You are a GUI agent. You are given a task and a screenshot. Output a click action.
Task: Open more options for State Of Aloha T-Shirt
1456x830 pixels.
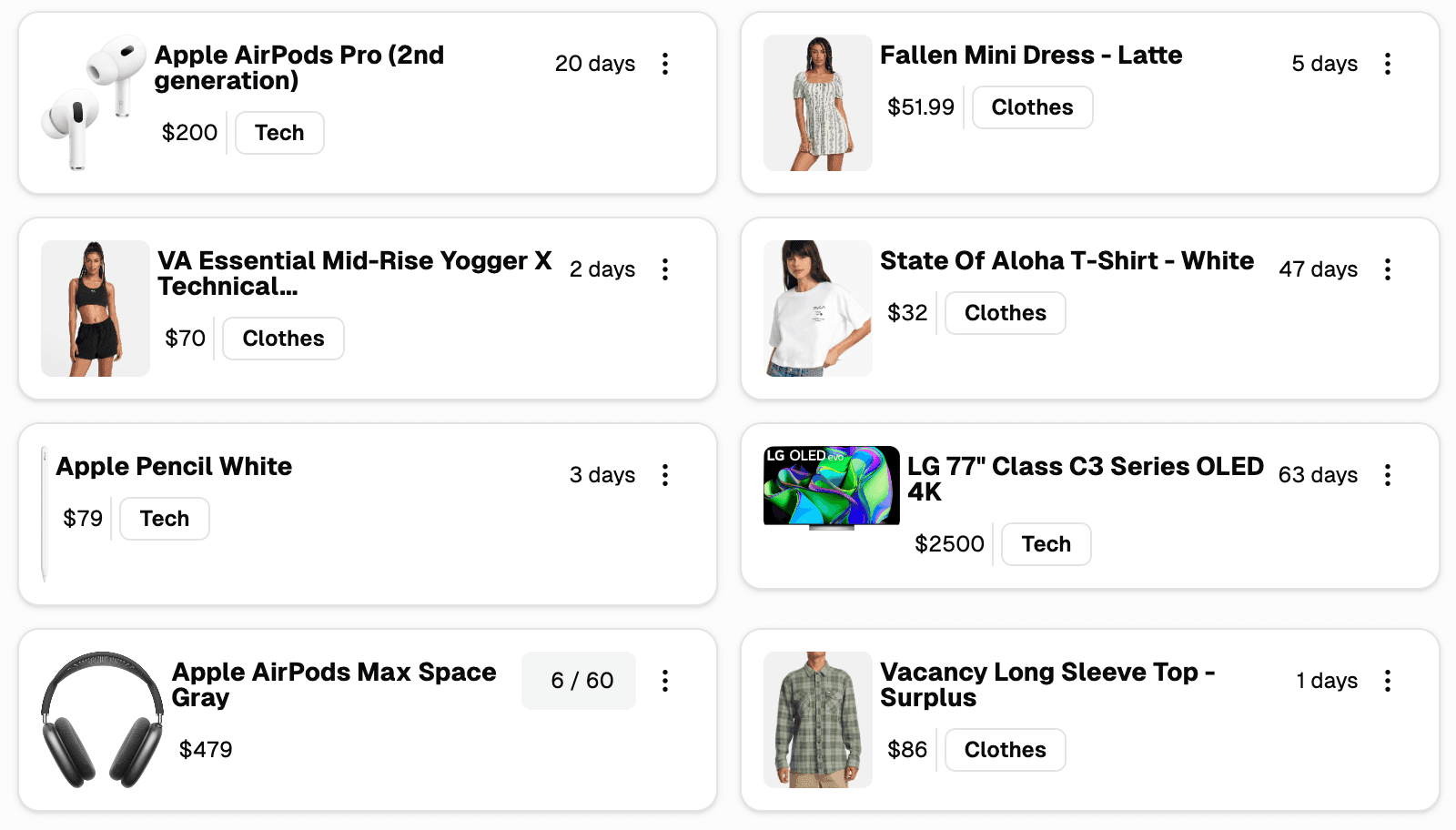1388,269
